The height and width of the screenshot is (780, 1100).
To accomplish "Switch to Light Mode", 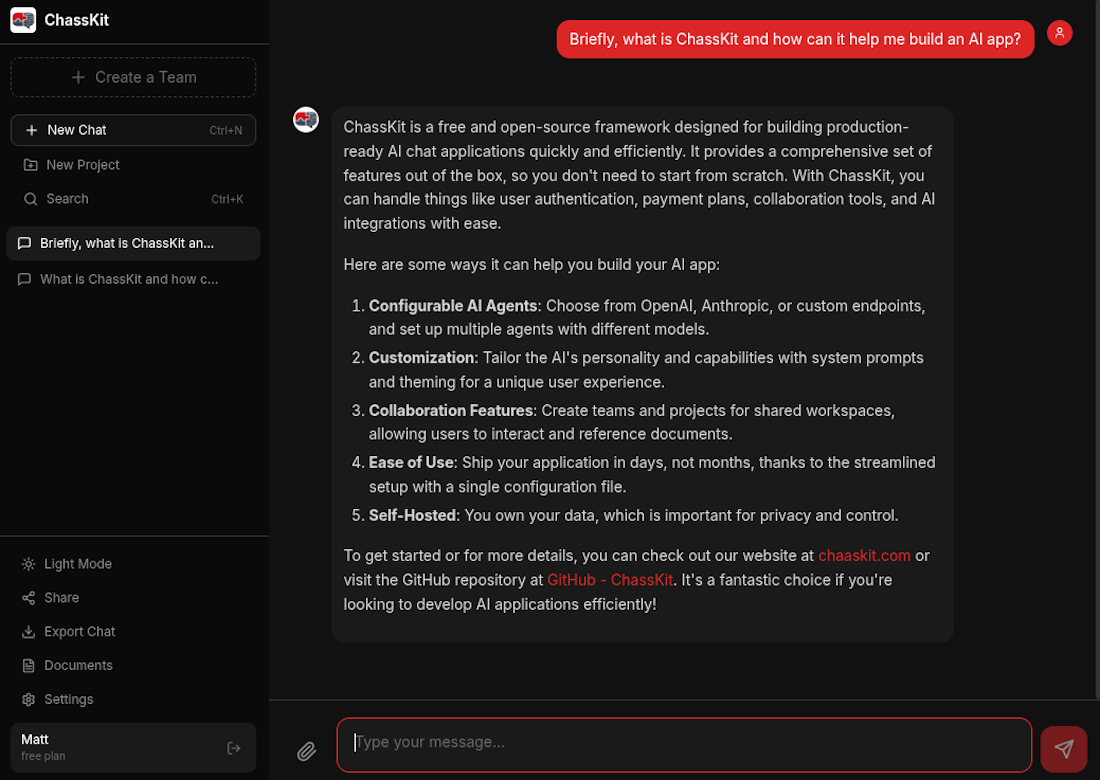I will (66, 563).
